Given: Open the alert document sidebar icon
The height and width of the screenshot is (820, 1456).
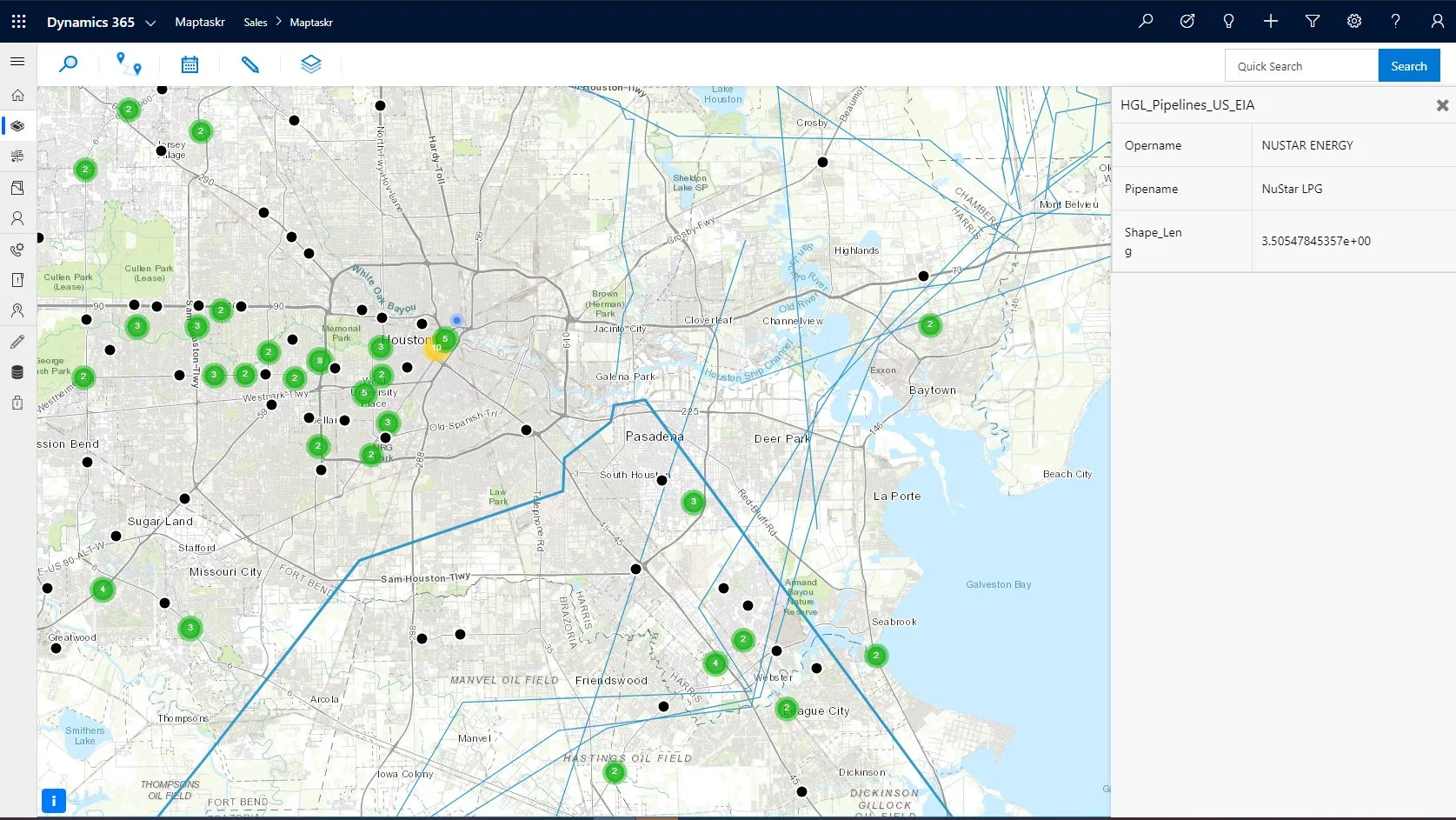Looking at the screenshot, I should click(17, 280).
